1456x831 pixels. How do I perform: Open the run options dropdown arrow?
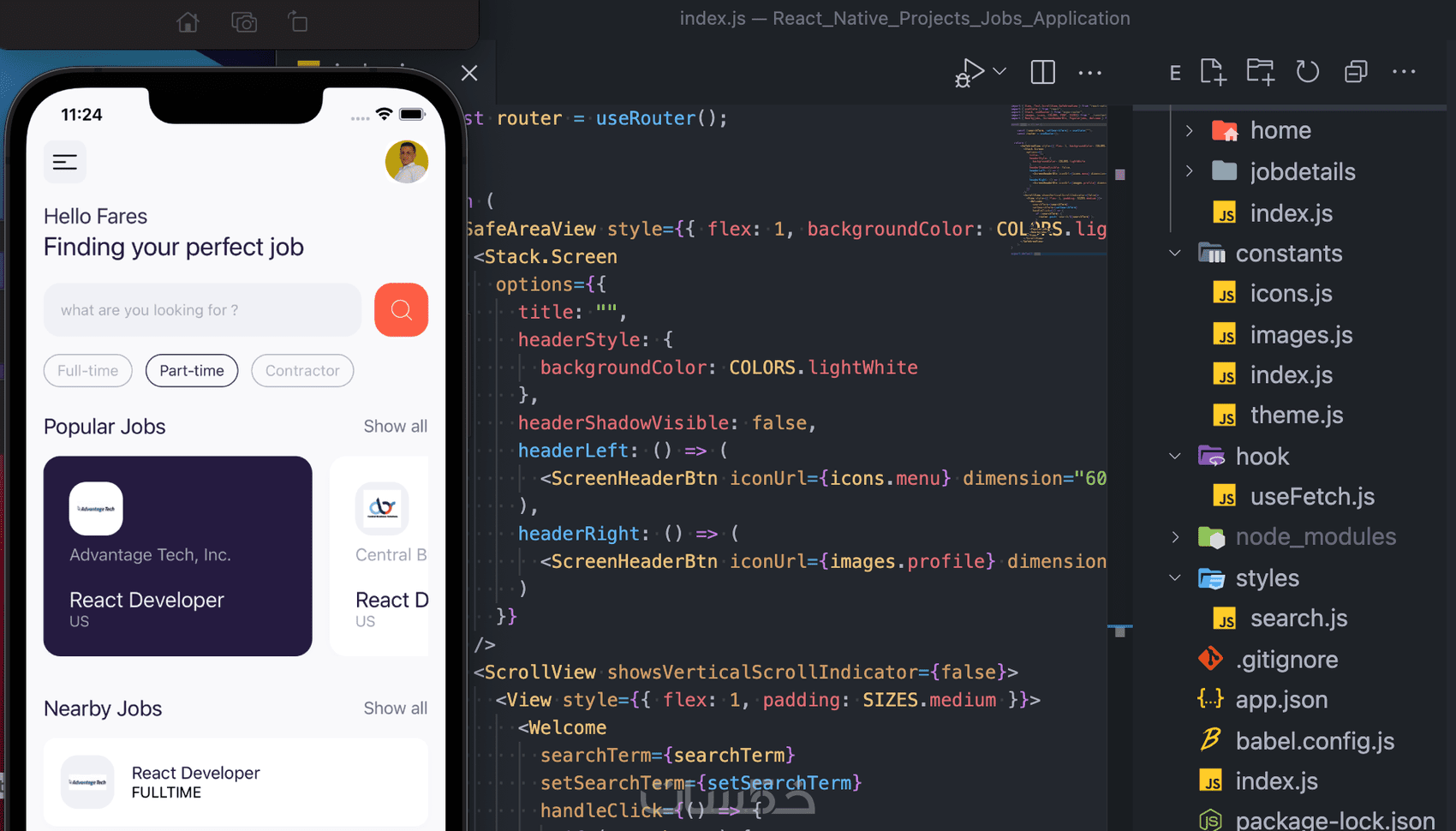(x=1000, y=72)
